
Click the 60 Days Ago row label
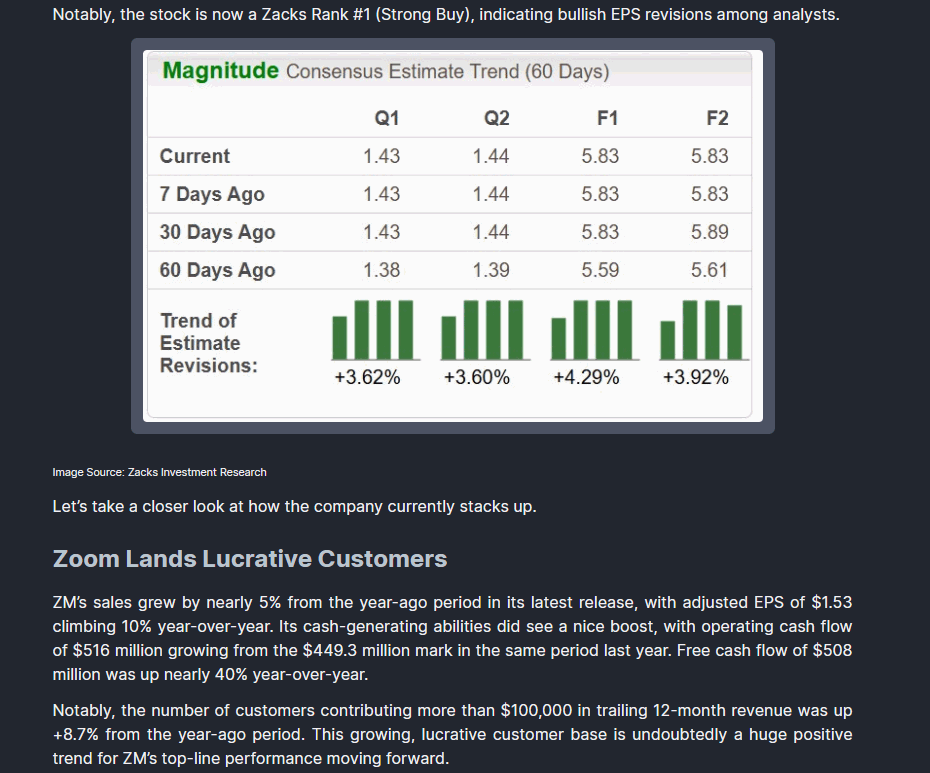[217, 270]
